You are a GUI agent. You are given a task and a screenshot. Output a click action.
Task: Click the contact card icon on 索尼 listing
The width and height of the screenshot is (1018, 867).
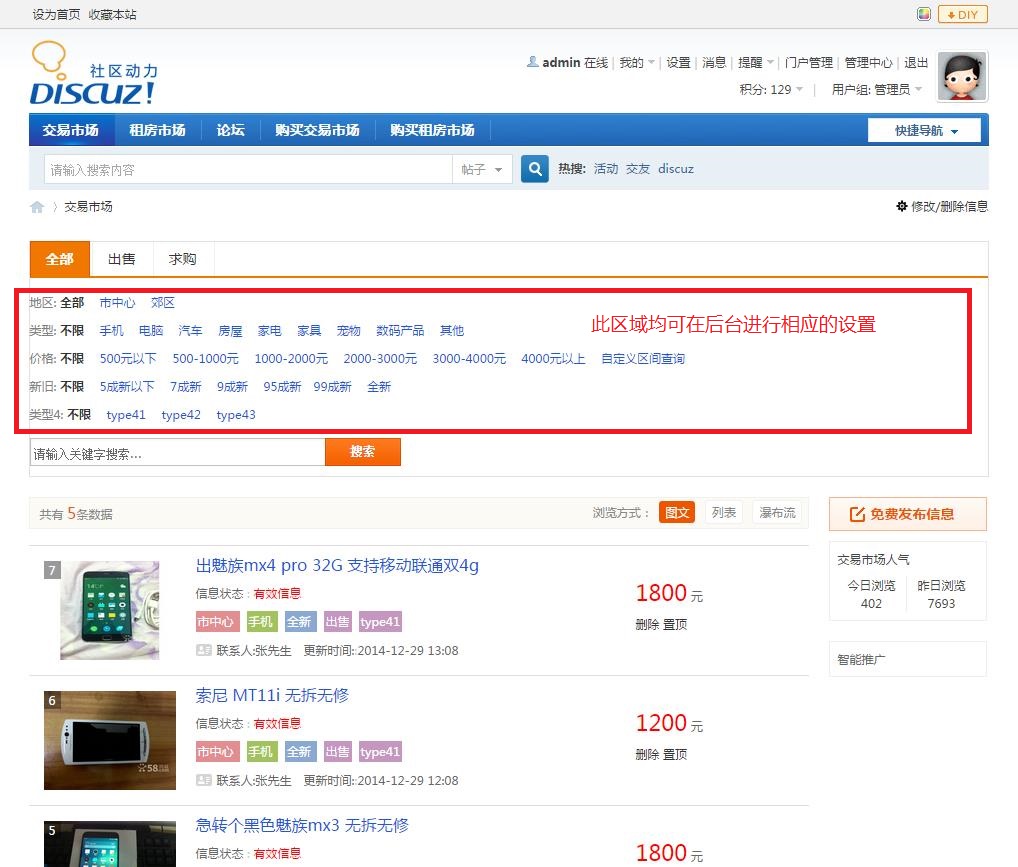(204, 780)
